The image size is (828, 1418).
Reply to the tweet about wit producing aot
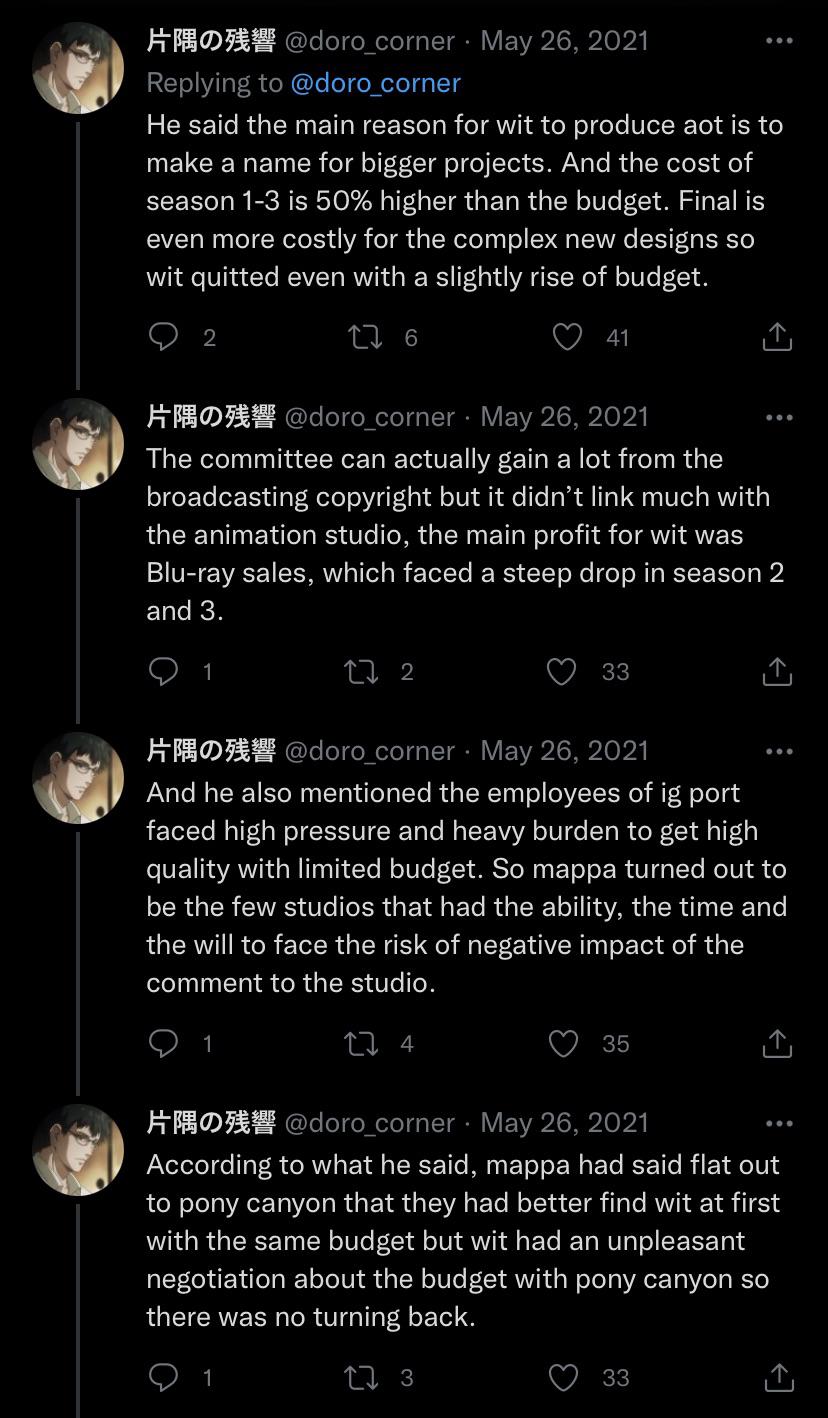click(164, 337)
